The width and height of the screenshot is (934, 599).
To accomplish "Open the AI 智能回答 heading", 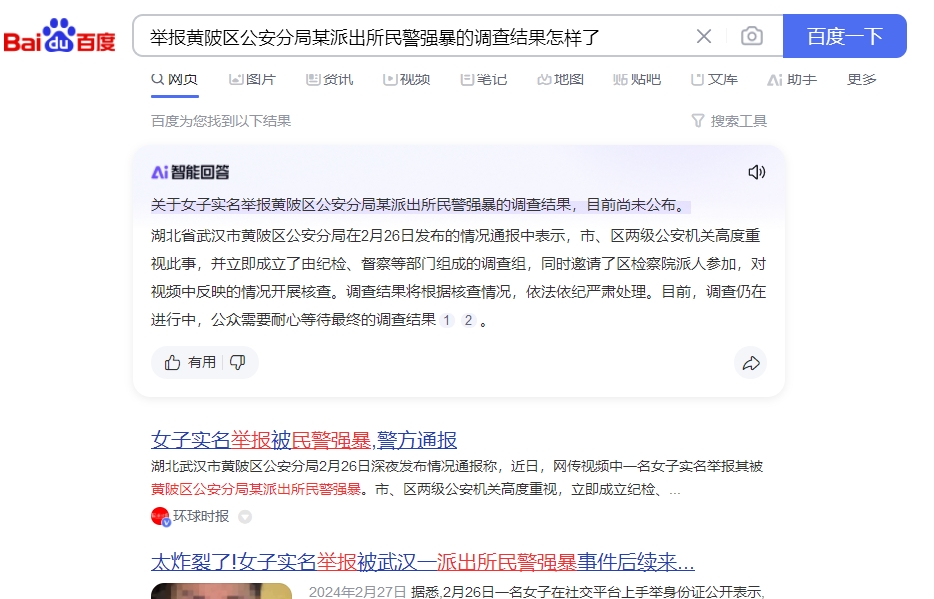I will pyautogui.click(x=191, y=172).
